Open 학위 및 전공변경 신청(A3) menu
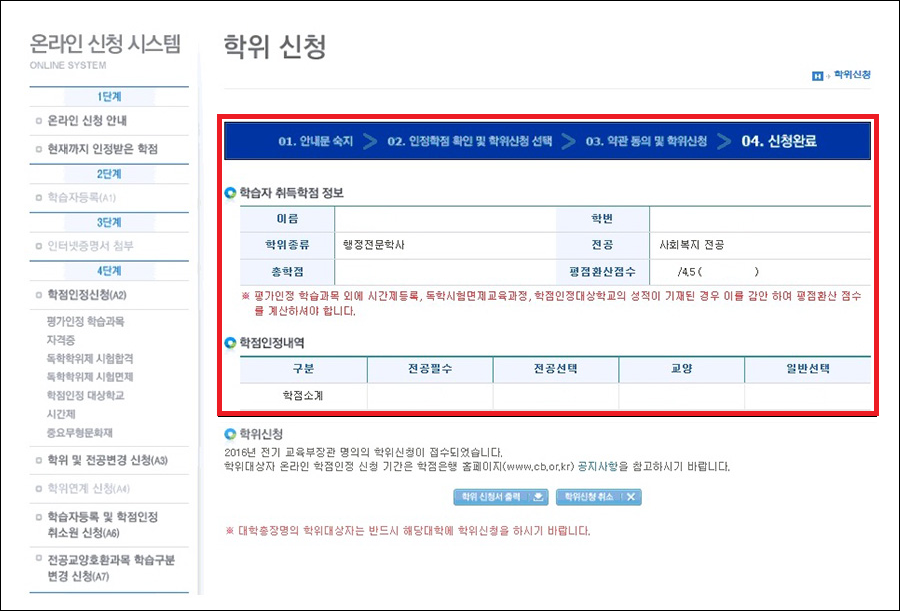The width and height of the screenshot is (900, 611). coord(107,460)
